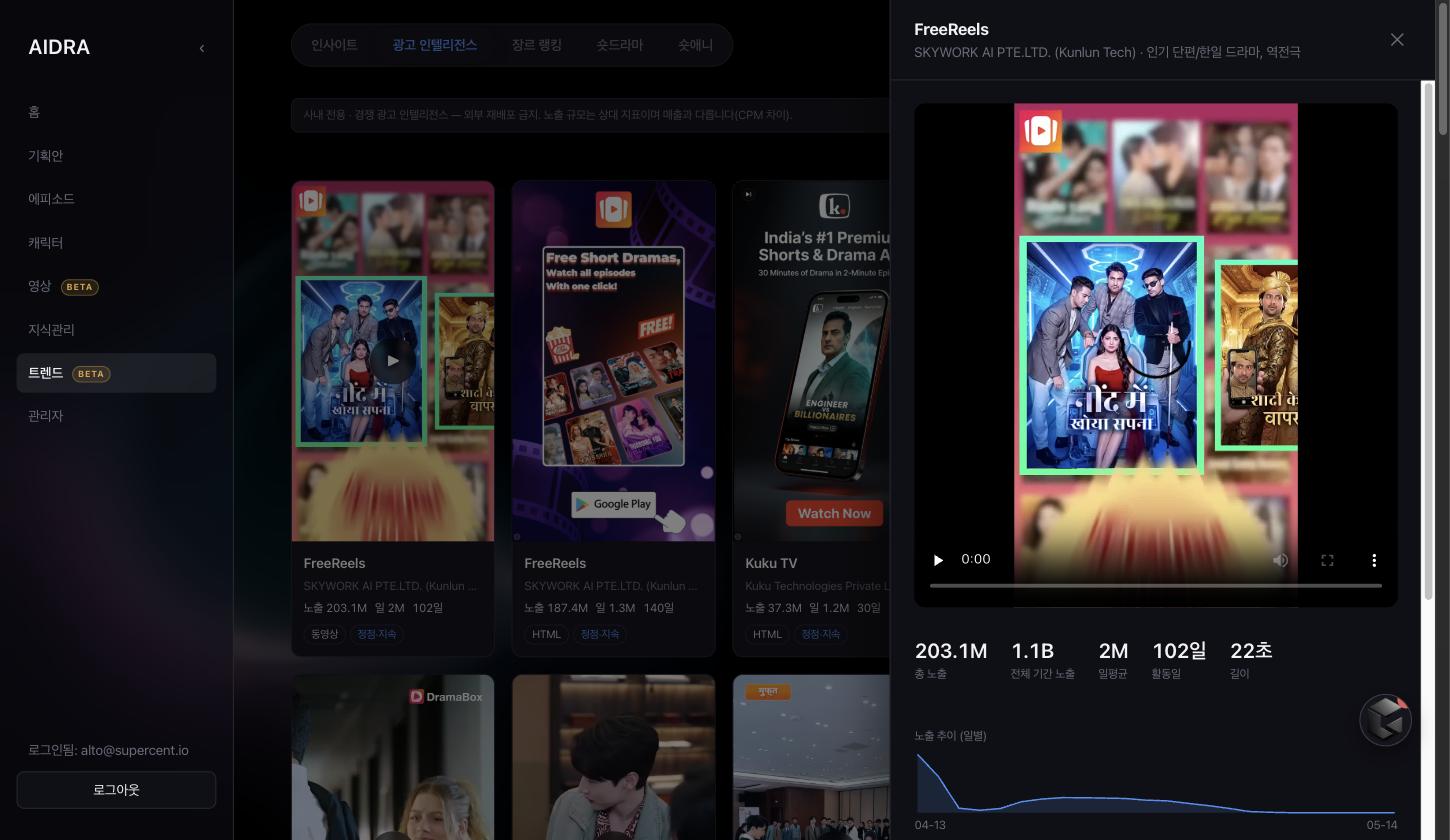The width and height of the screenshot is (1450, 840).
Task: Open the video's more options menu
Action: click(x=1374, y=560)
